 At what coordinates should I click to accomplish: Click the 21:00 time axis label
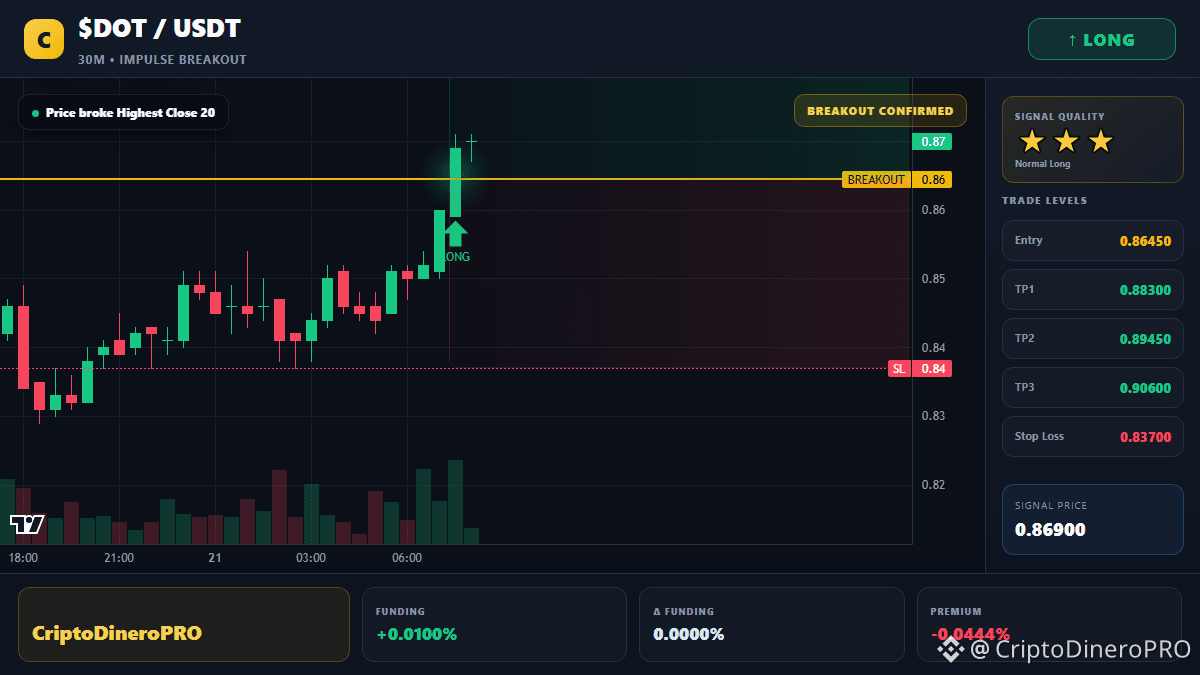(x=119, y=558)
